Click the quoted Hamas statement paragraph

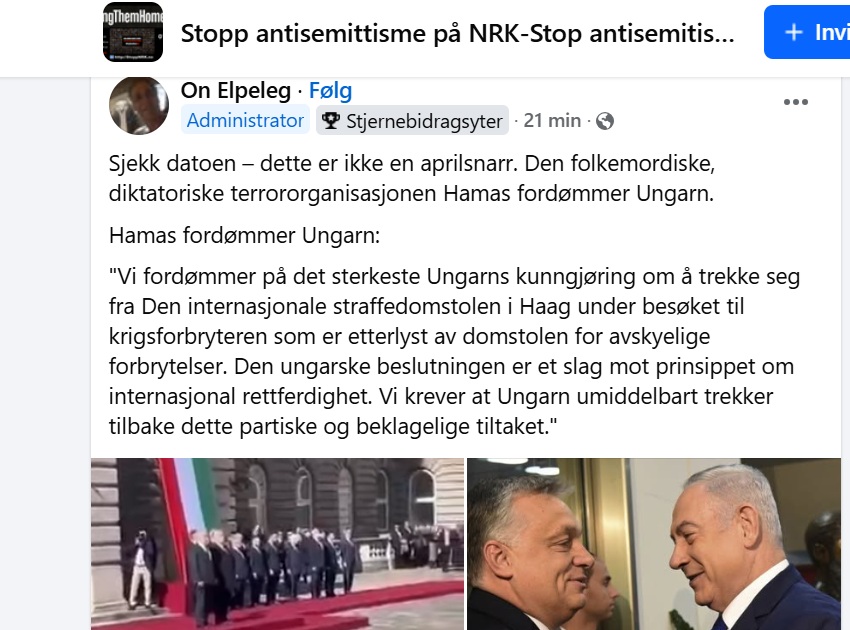[x=454, y=351]
